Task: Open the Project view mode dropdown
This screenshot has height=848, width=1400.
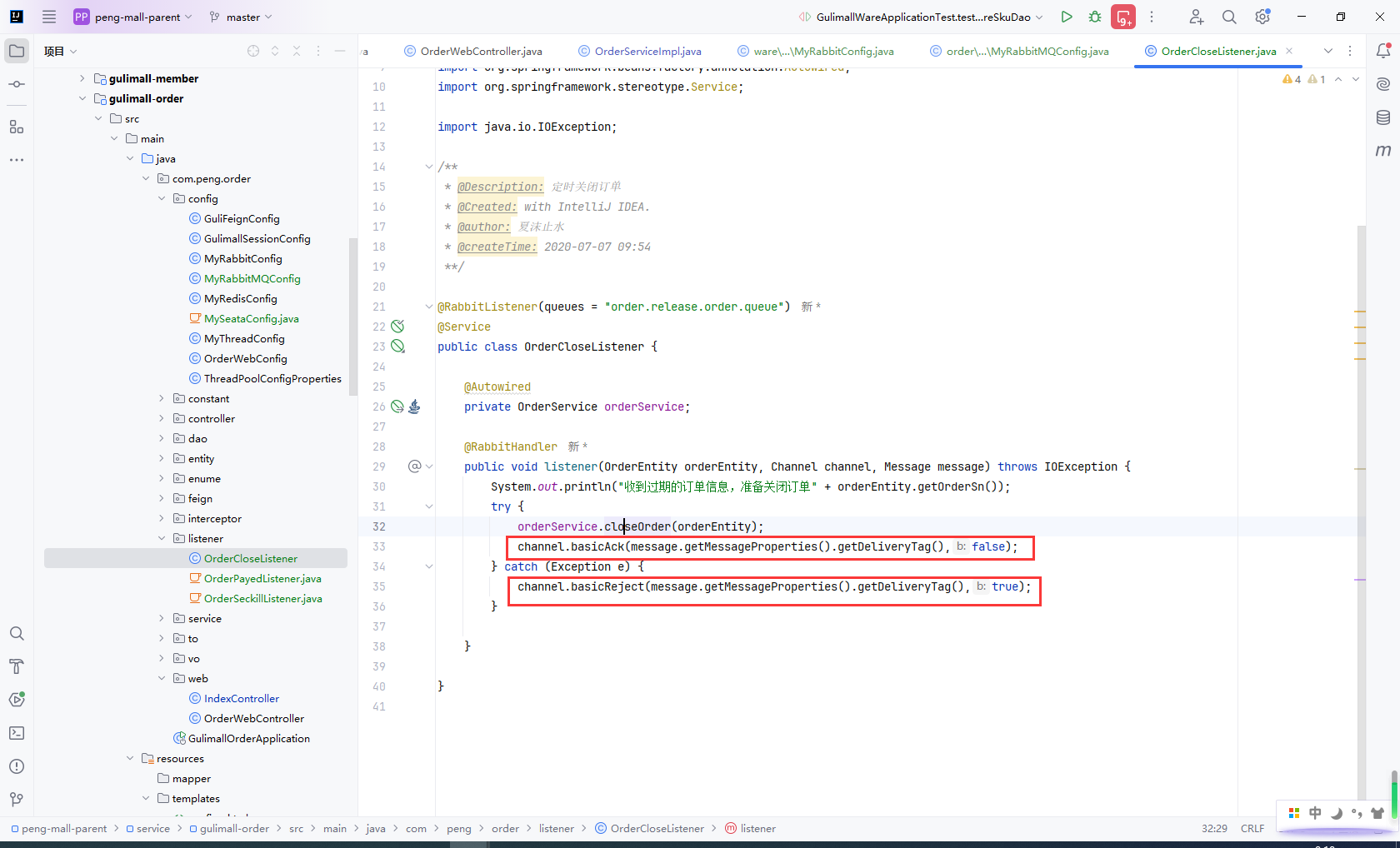Action: (x=60, y=51)
